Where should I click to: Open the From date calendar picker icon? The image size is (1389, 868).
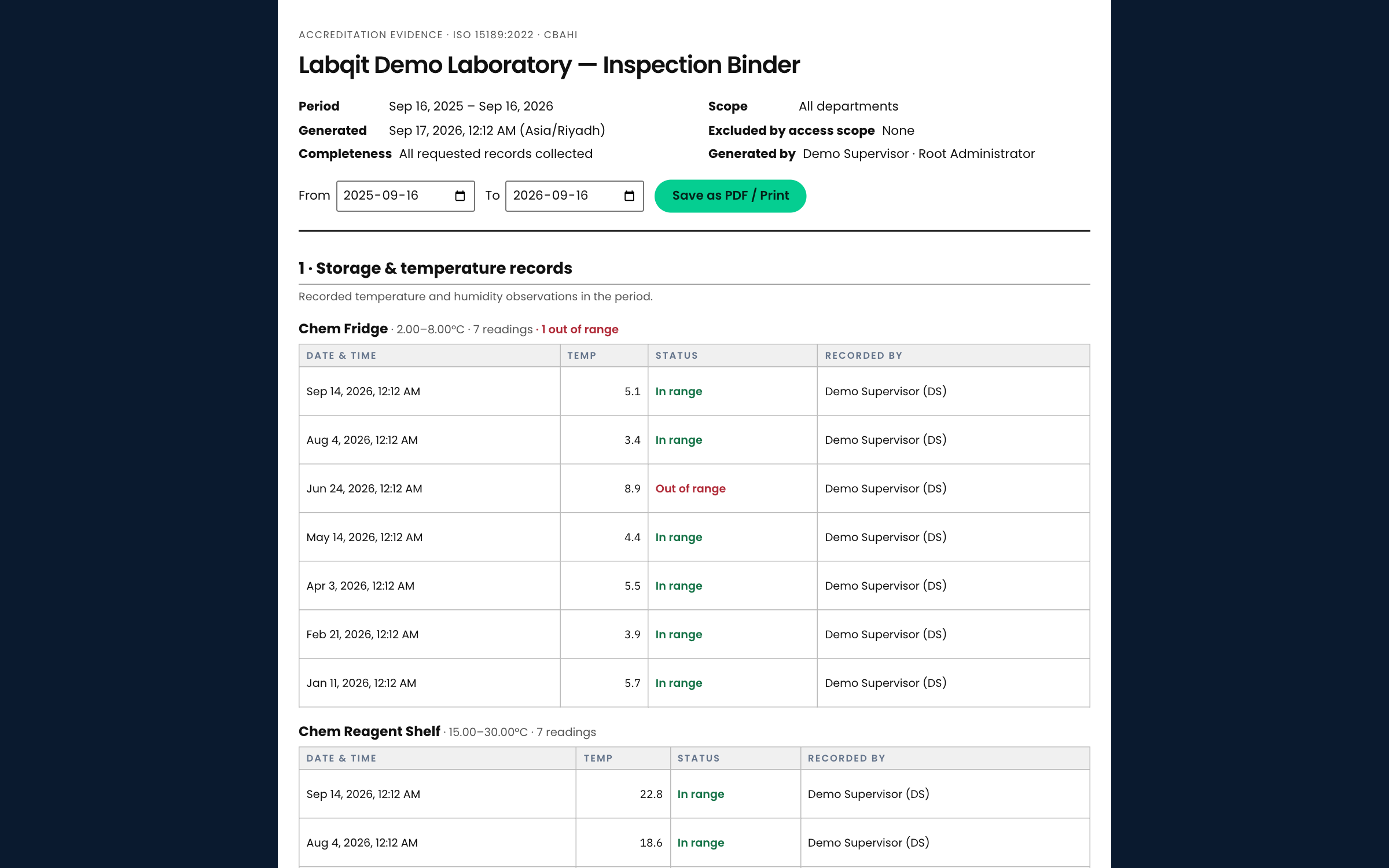pos(460,196)
